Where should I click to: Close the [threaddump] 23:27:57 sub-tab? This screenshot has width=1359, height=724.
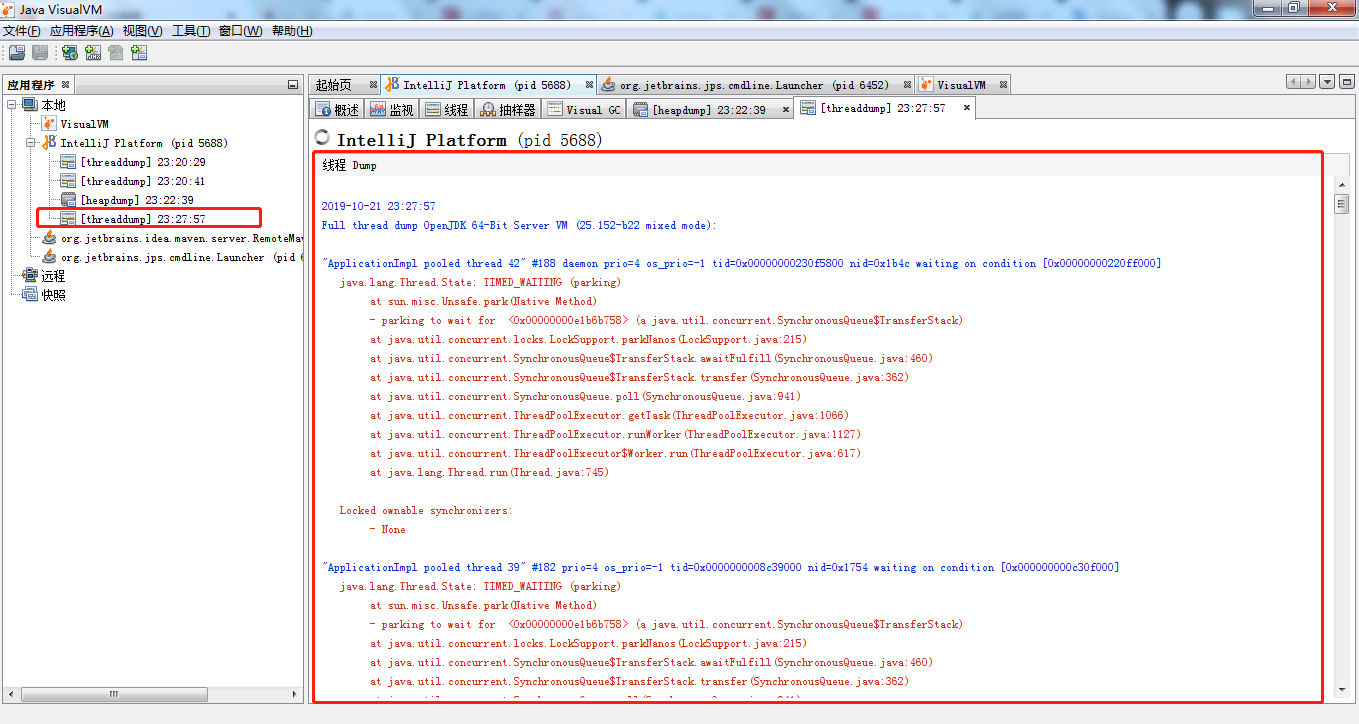(967, 108)
